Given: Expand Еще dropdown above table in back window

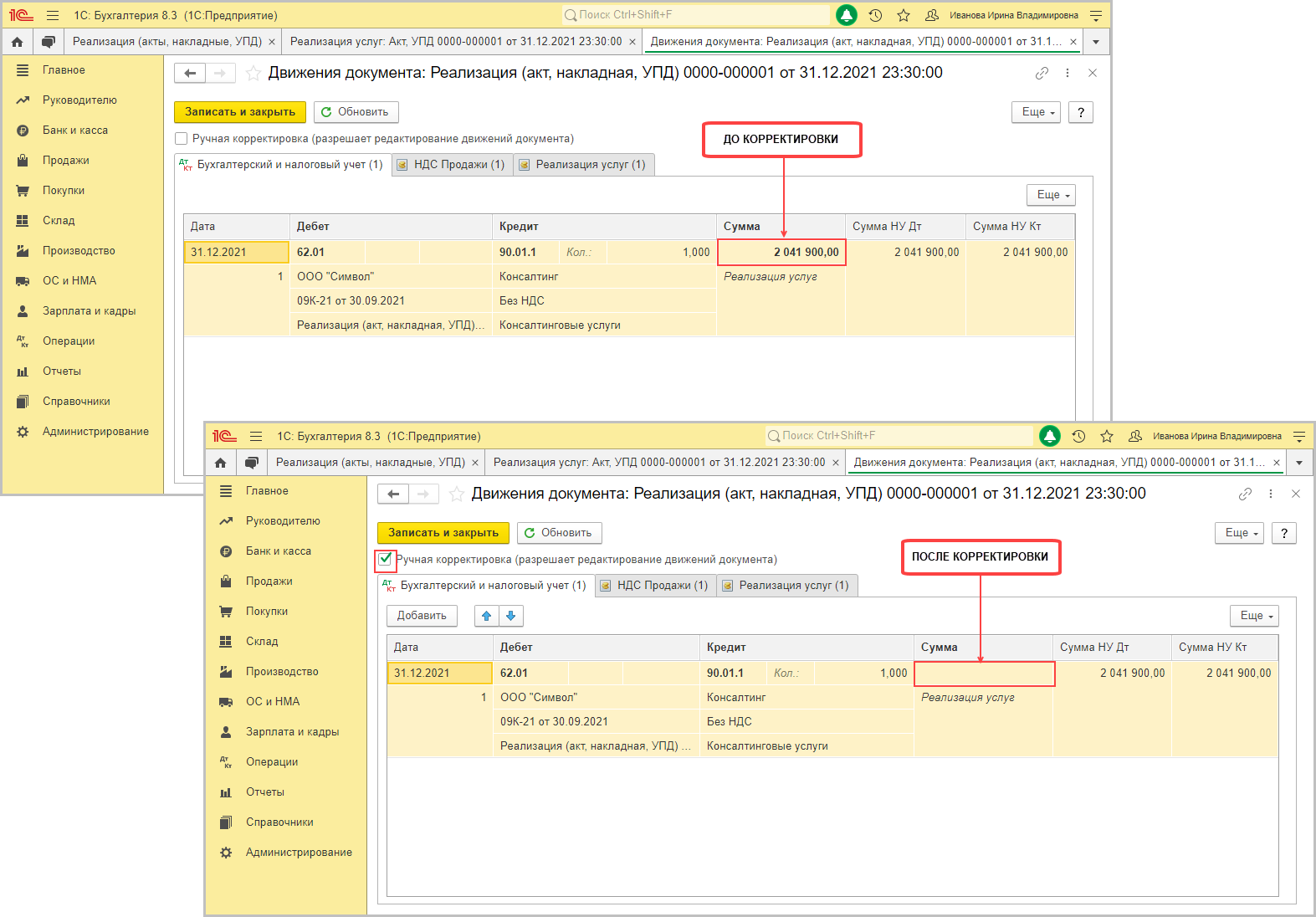Looking at the screenshot, I should tap(1052, 195).
